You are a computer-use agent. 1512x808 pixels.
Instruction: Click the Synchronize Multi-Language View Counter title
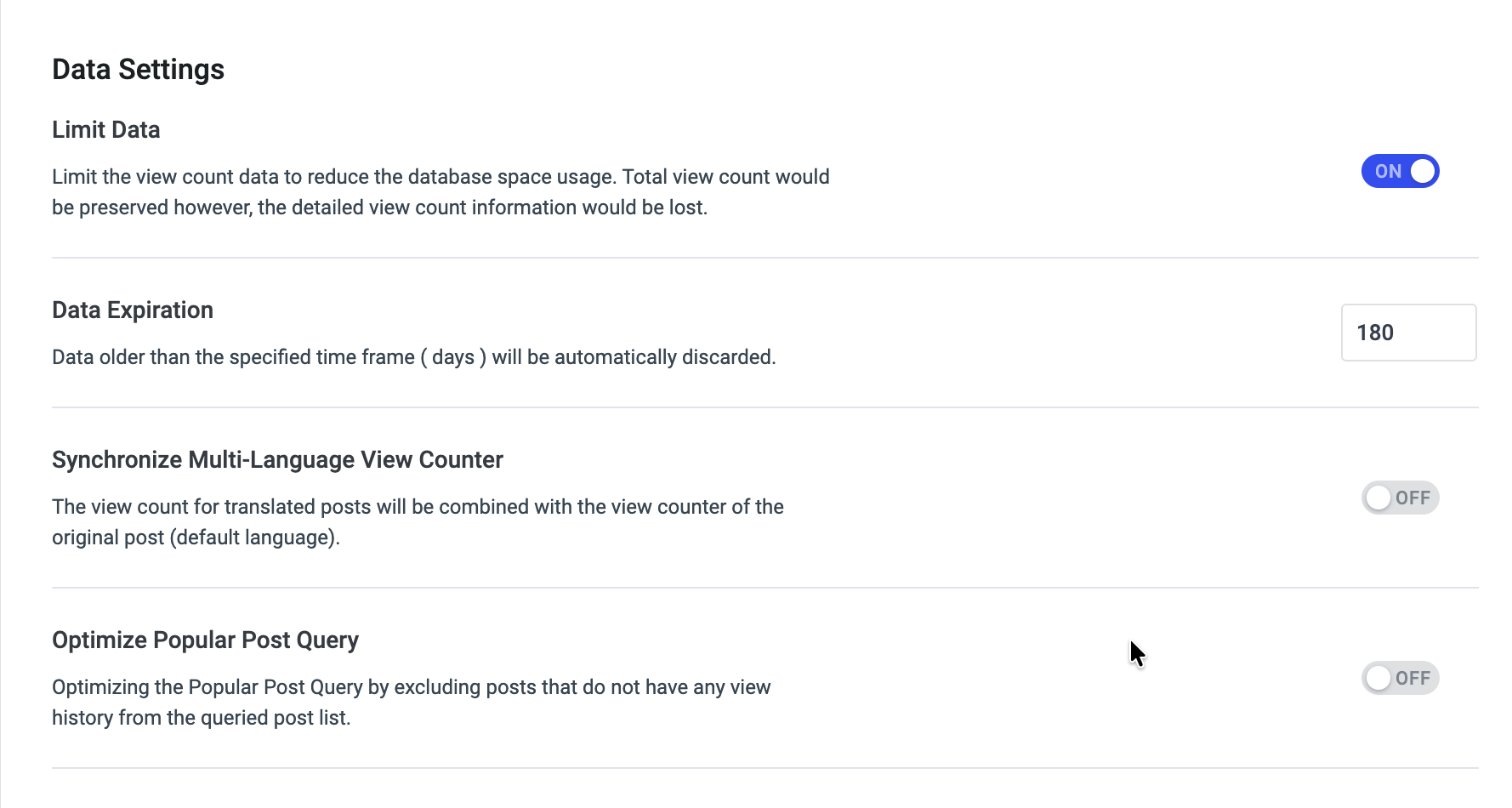[x=277, y=459]
